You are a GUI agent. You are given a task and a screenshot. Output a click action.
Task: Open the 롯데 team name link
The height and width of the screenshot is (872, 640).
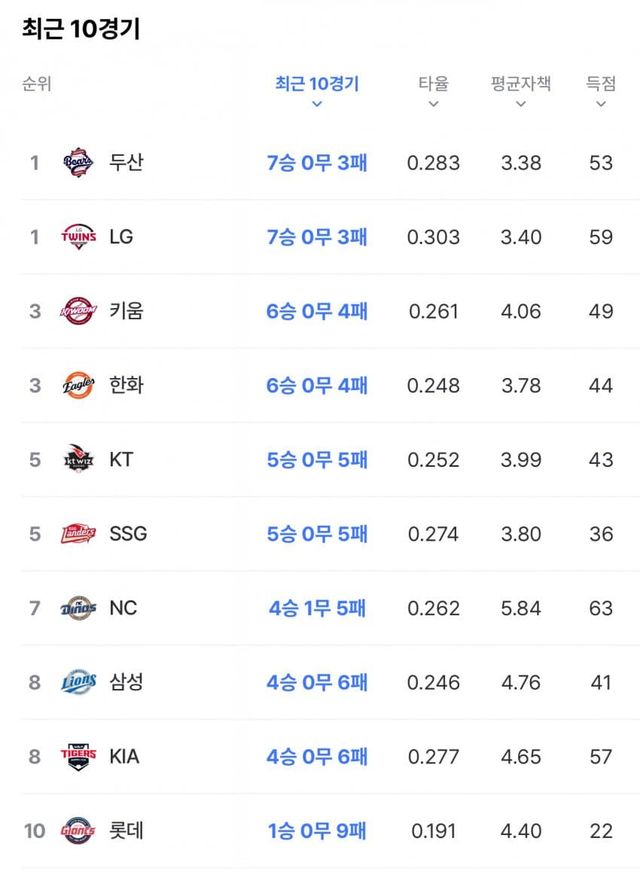126,830
